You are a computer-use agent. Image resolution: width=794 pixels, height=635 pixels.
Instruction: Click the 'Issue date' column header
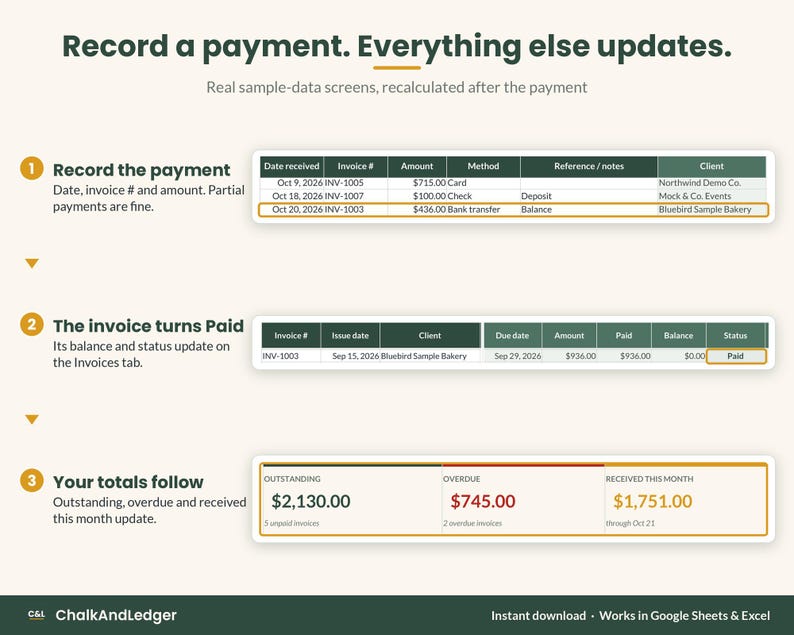pos(350,335)
